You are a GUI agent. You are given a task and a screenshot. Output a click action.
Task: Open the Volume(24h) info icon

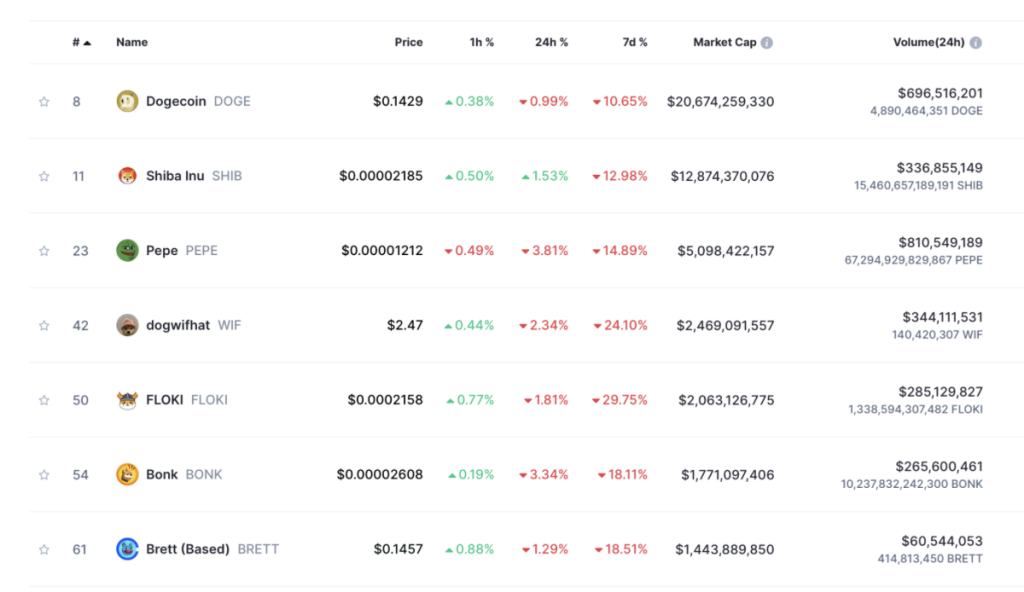tap(976, 42)
